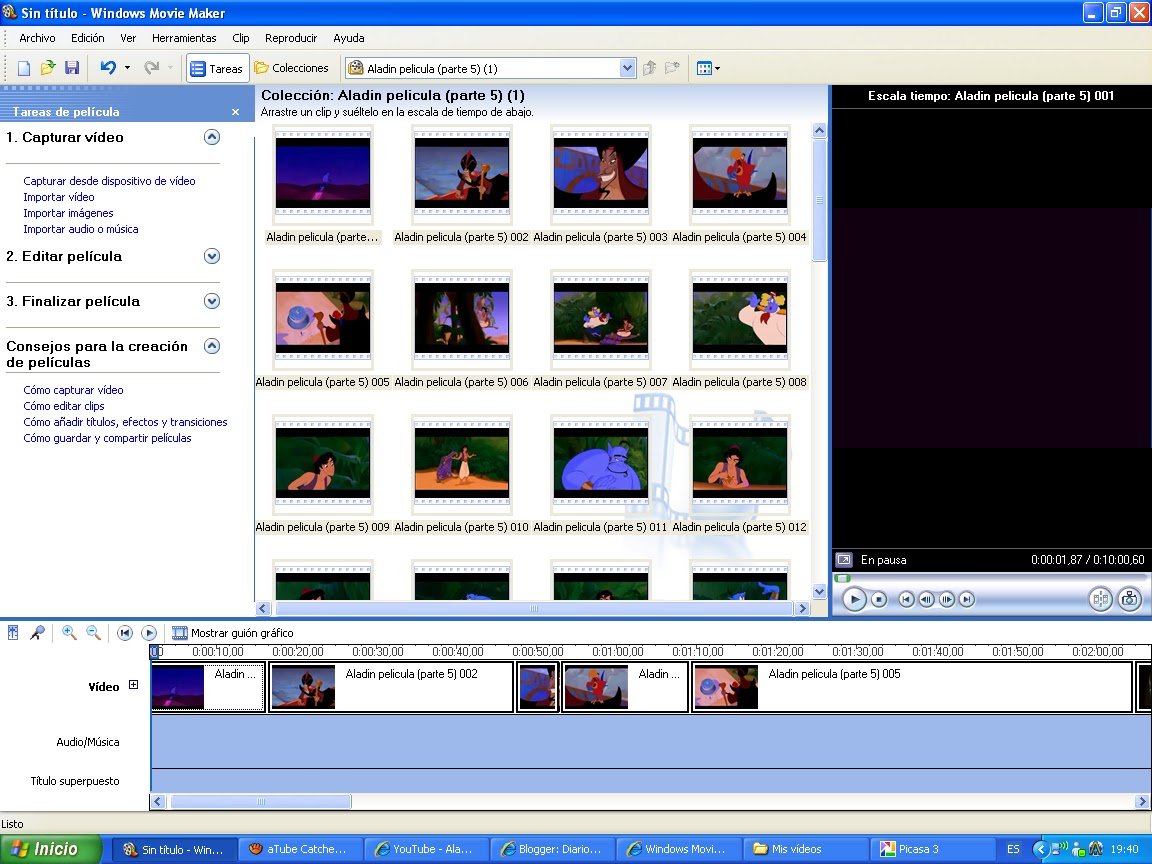Click the New Collection Folder icon
1152x864 pixels.
coord(672,68)
